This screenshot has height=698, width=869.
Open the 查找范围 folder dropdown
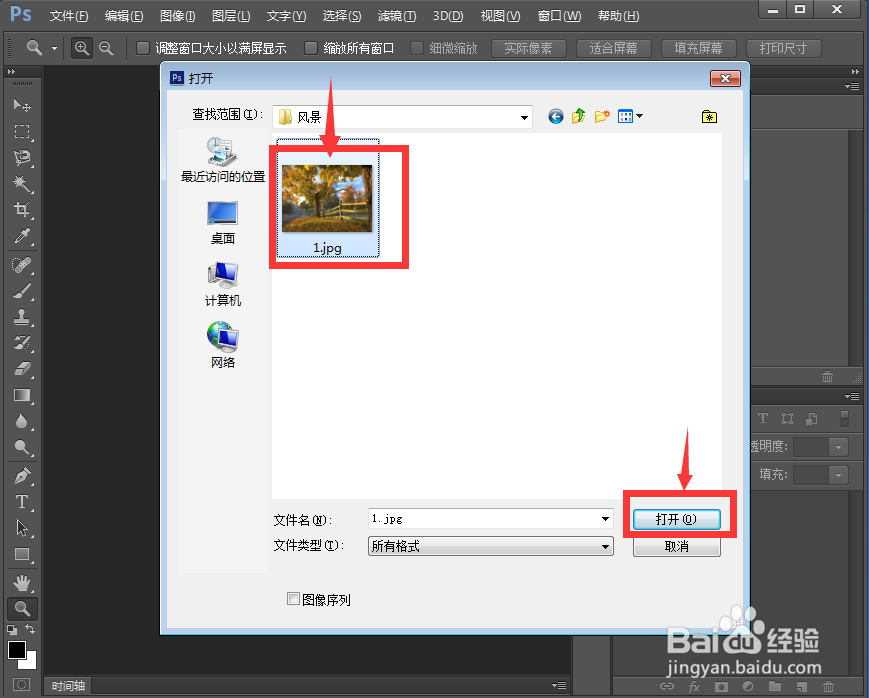tap(524, 116)
